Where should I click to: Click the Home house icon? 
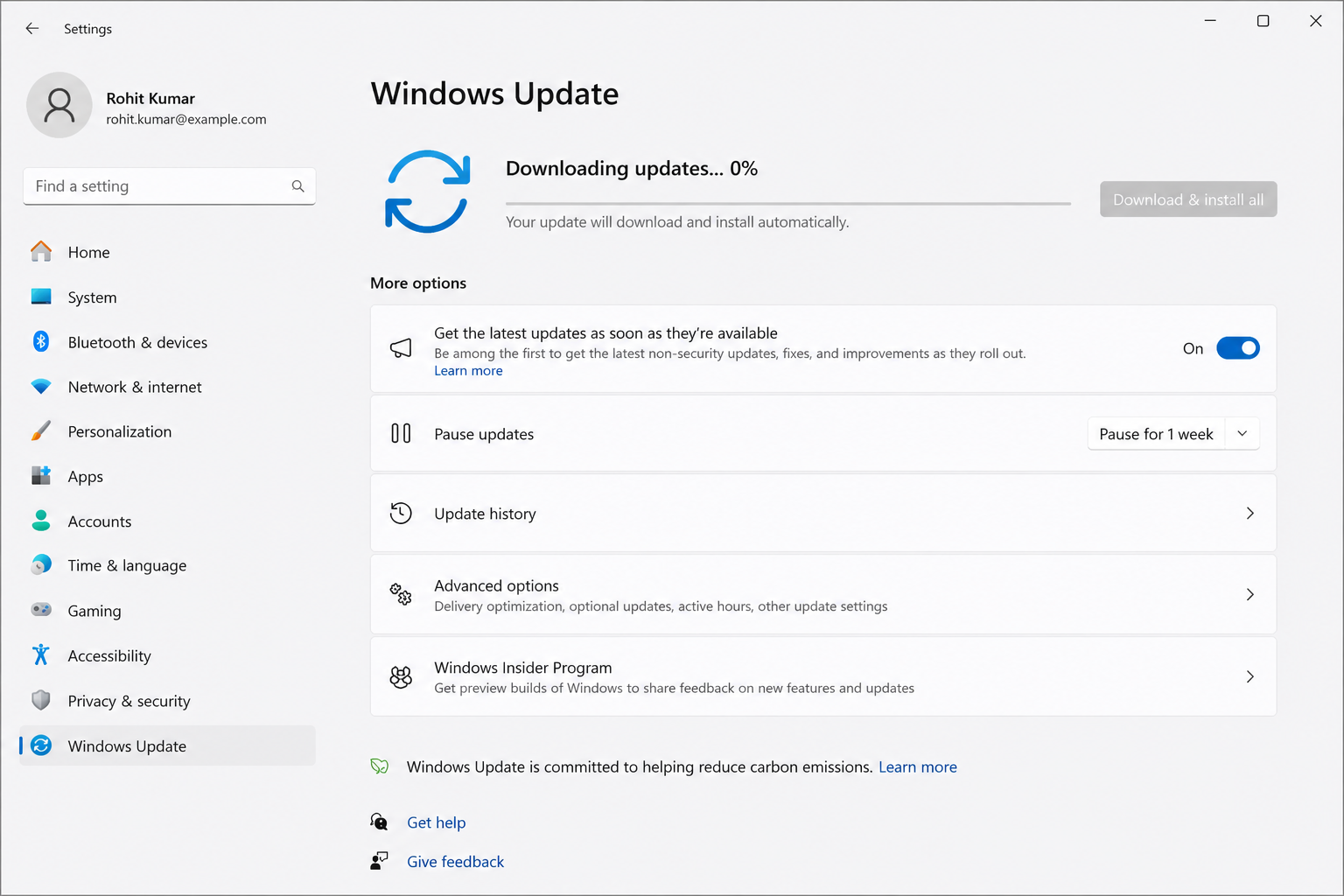click(41, 252)
